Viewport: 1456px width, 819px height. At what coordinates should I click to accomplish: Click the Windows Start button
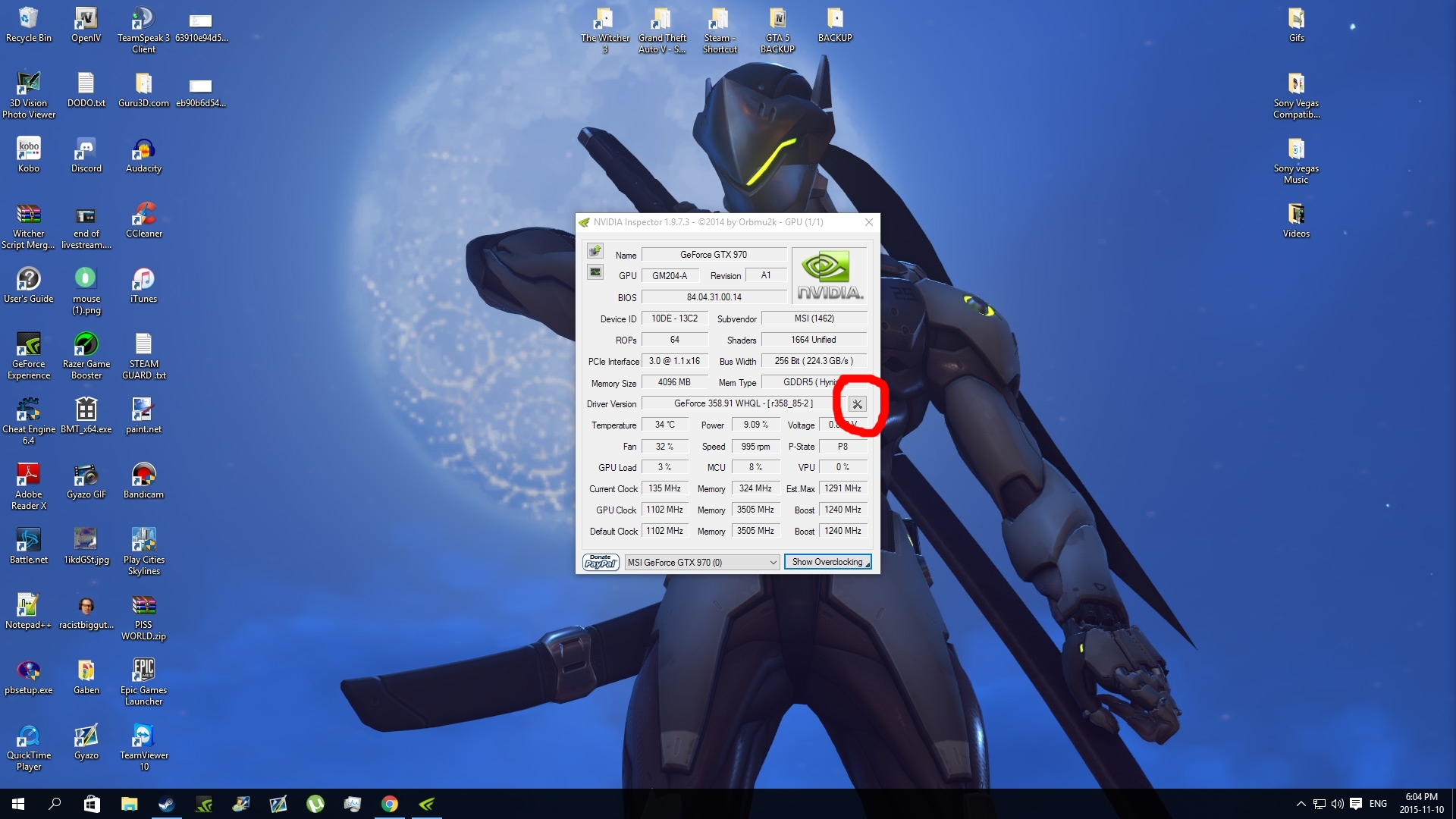pos(18,804)
